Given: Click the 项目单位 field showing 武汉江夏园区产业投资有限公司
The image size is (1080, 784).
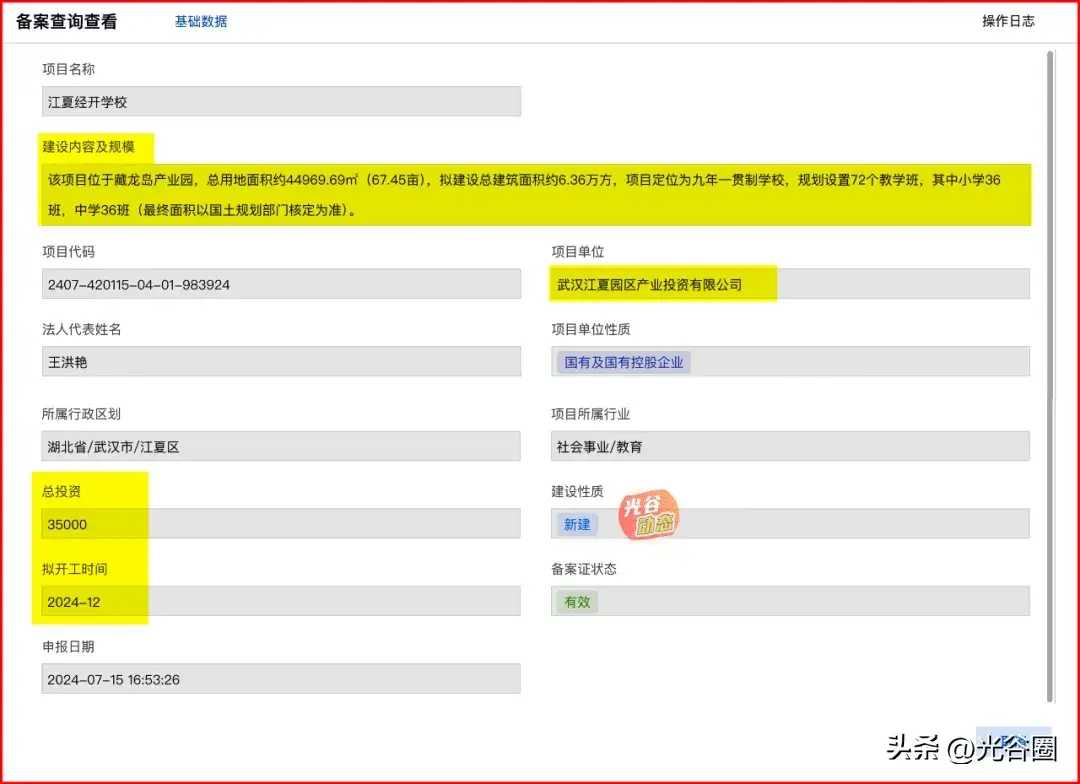Looking at the screenshot, I should tap(790, 284).
